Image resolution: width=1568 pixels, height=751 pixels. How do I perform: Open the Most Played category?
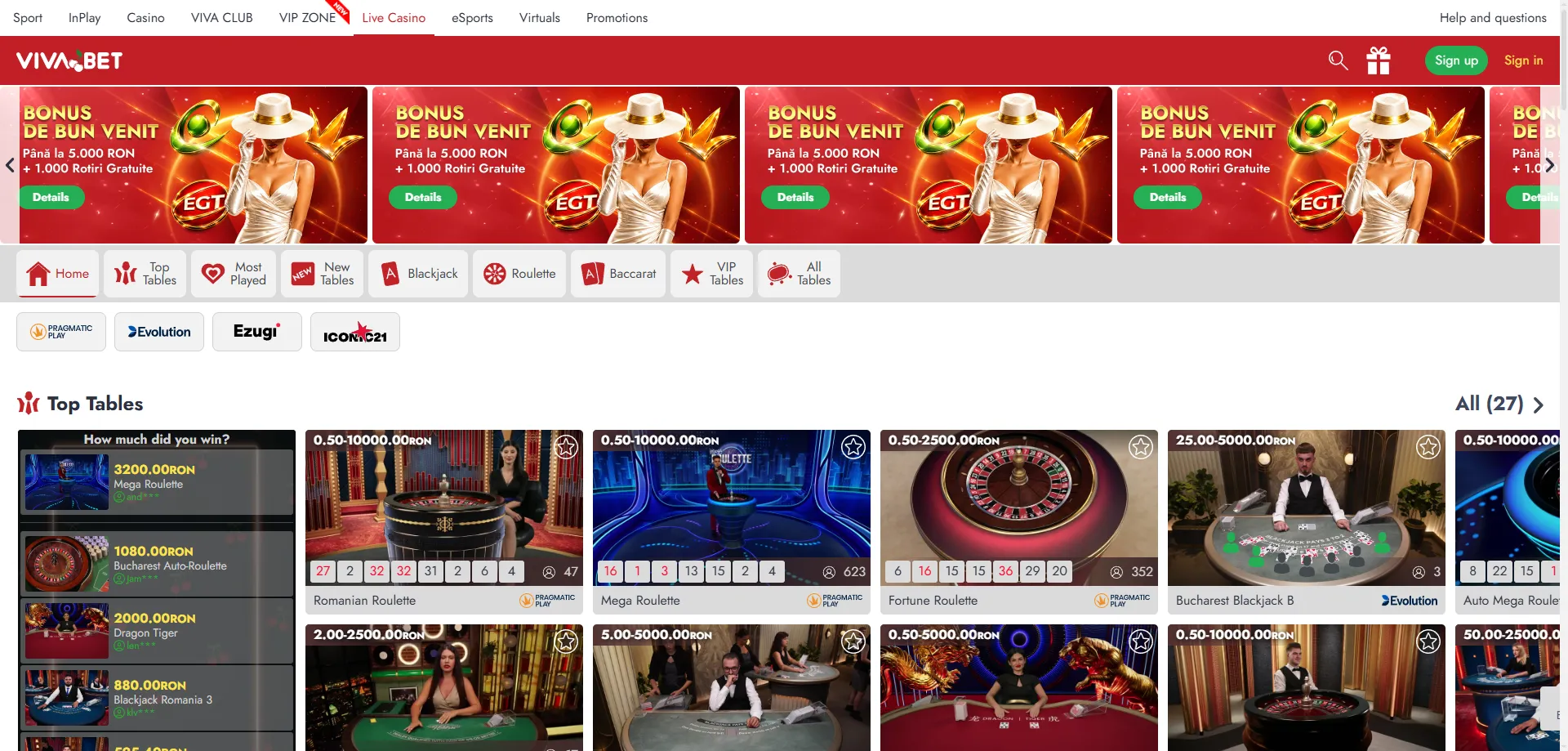[x=234, y=274]
